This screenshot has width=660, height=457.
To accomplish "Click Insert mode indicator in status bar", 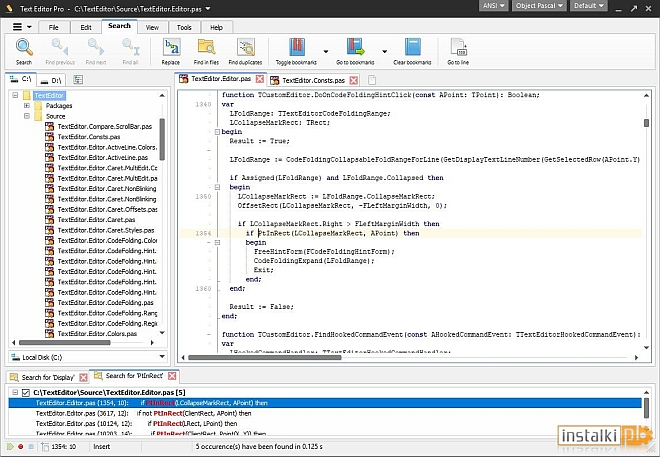I will [x=101, y=446].
